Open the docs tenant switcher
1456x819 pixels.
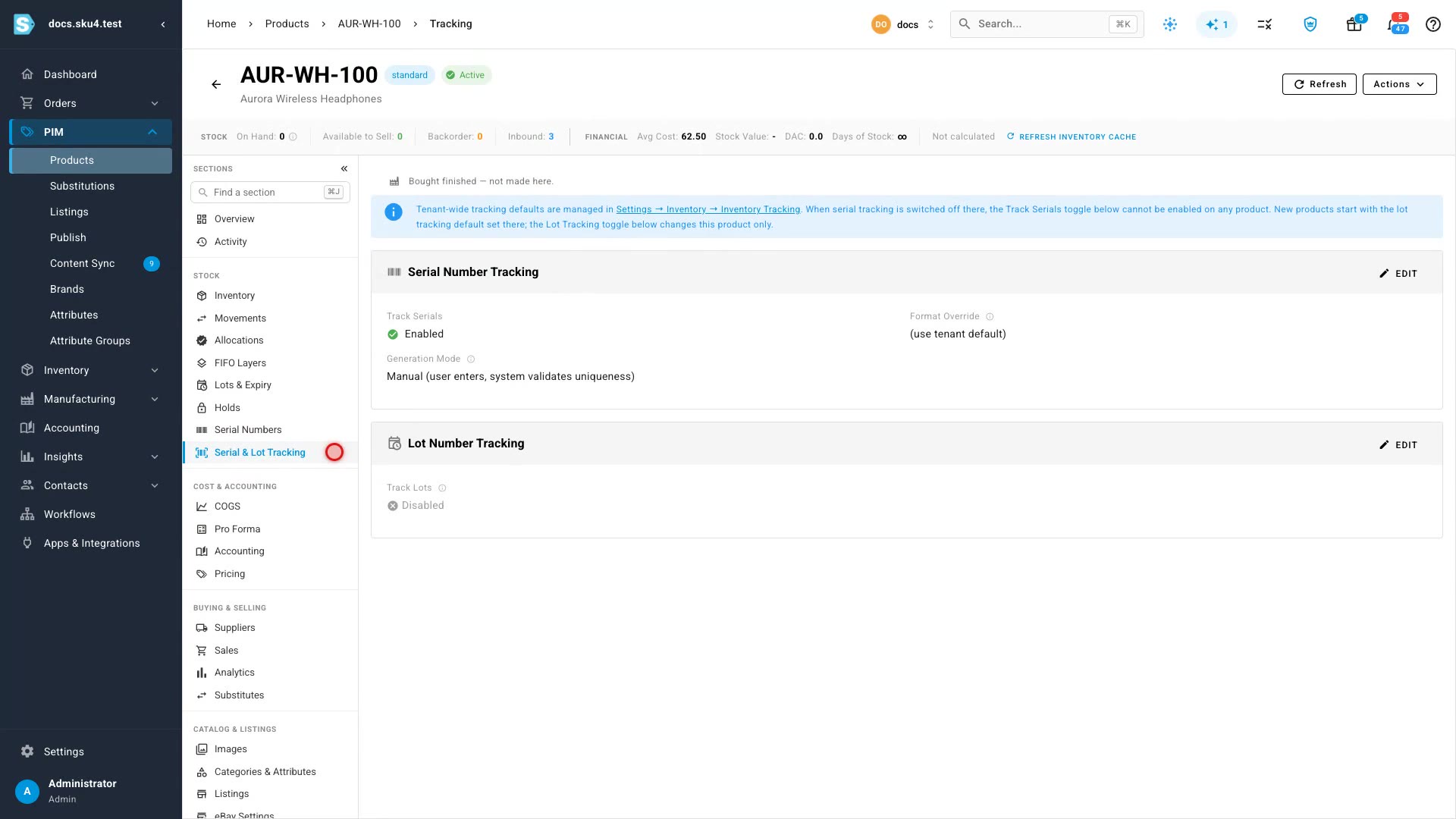click(x=904, y=24)
